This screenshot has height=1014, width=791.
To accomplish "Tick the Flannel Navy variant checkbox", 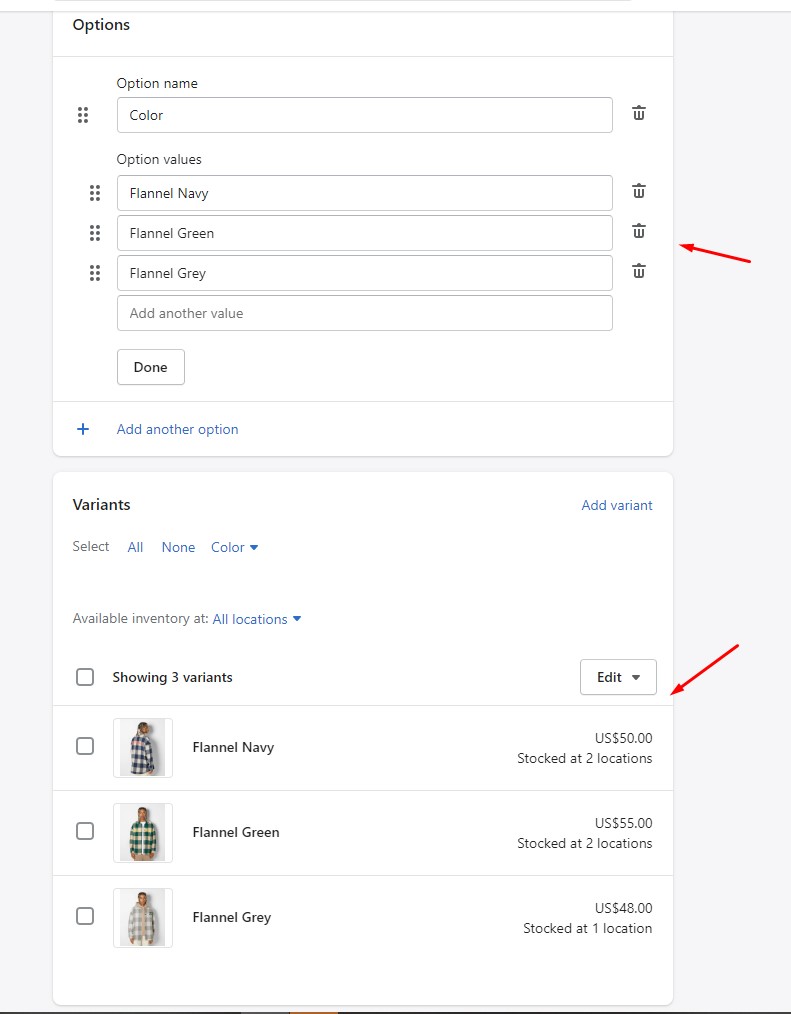I will tap(85, 746).
